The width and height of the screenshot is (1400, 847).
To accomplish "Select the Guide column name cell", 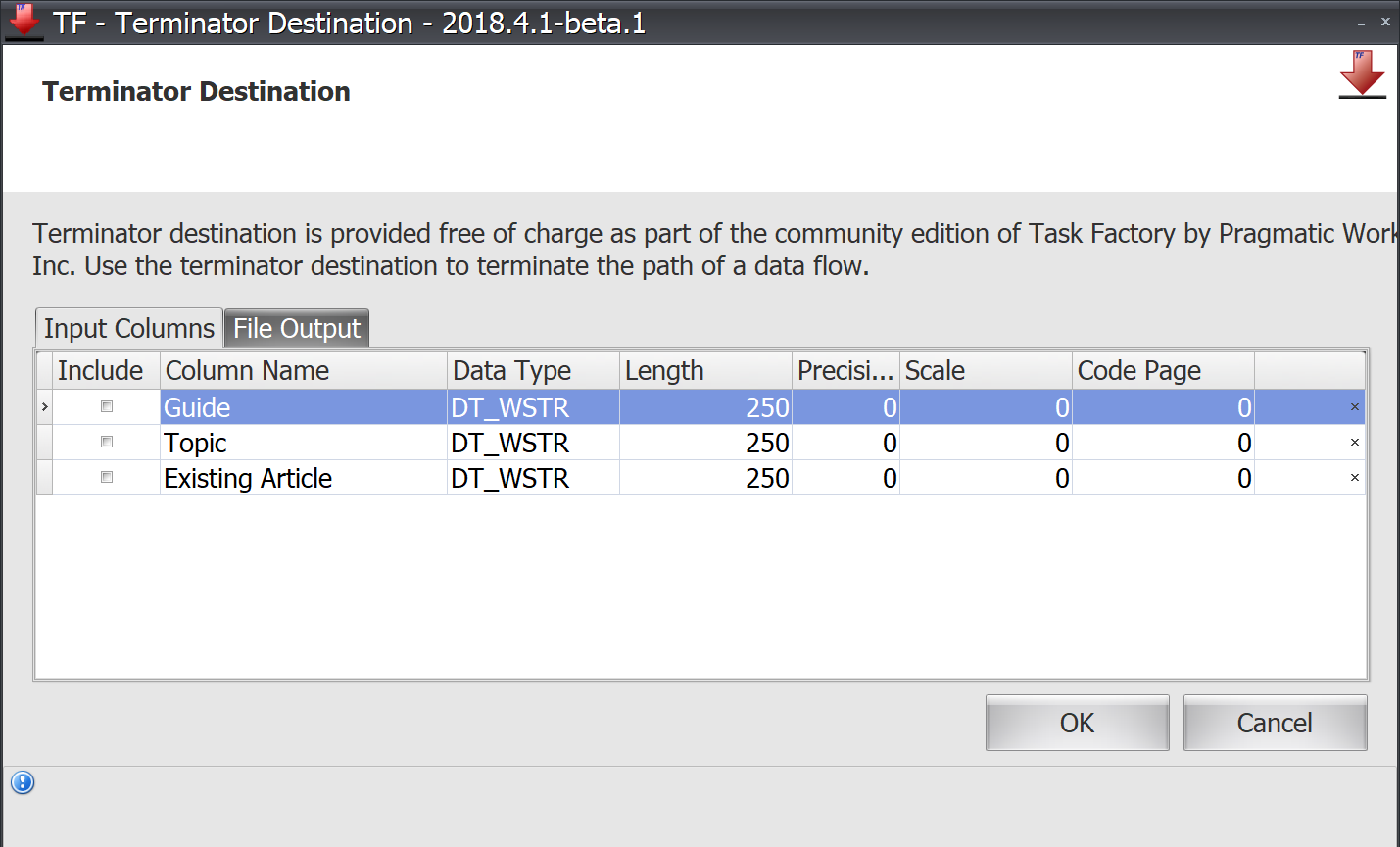I will click(304, 407).
